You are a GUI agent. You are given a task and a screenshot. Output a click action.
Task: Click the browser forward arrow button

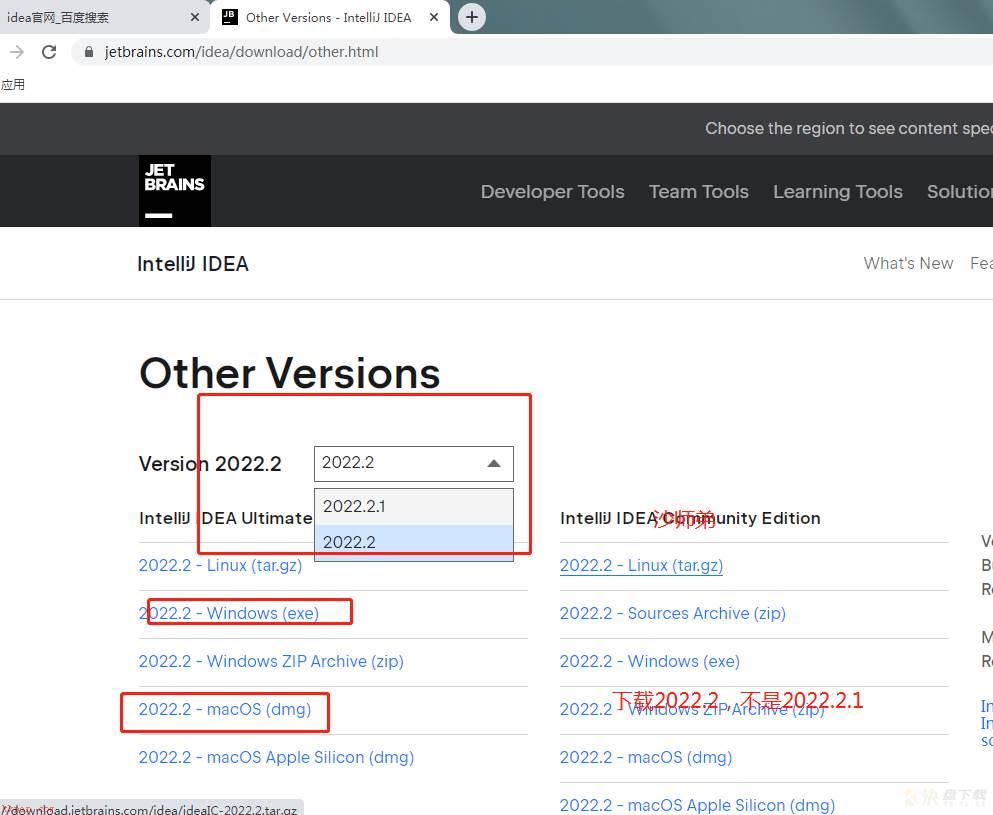[17, 52]
